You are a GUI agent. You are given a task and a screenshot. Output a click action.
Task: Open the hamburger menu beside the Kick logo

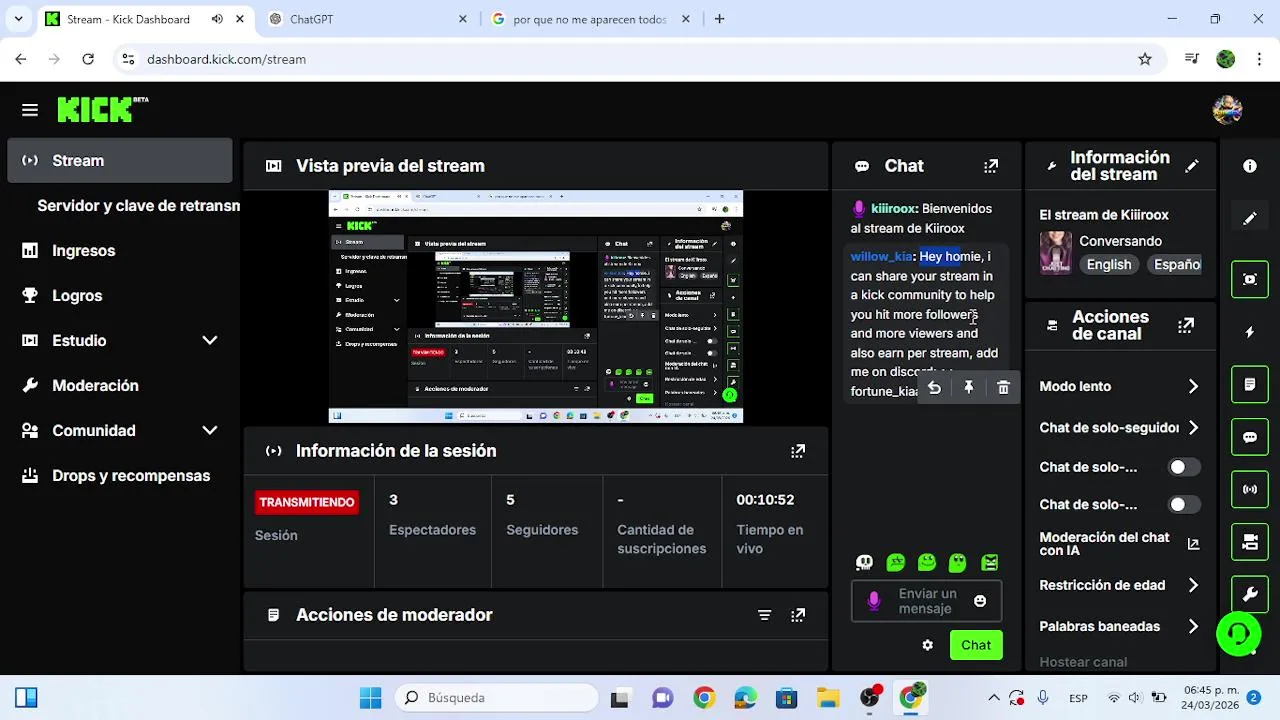point(30,110)
